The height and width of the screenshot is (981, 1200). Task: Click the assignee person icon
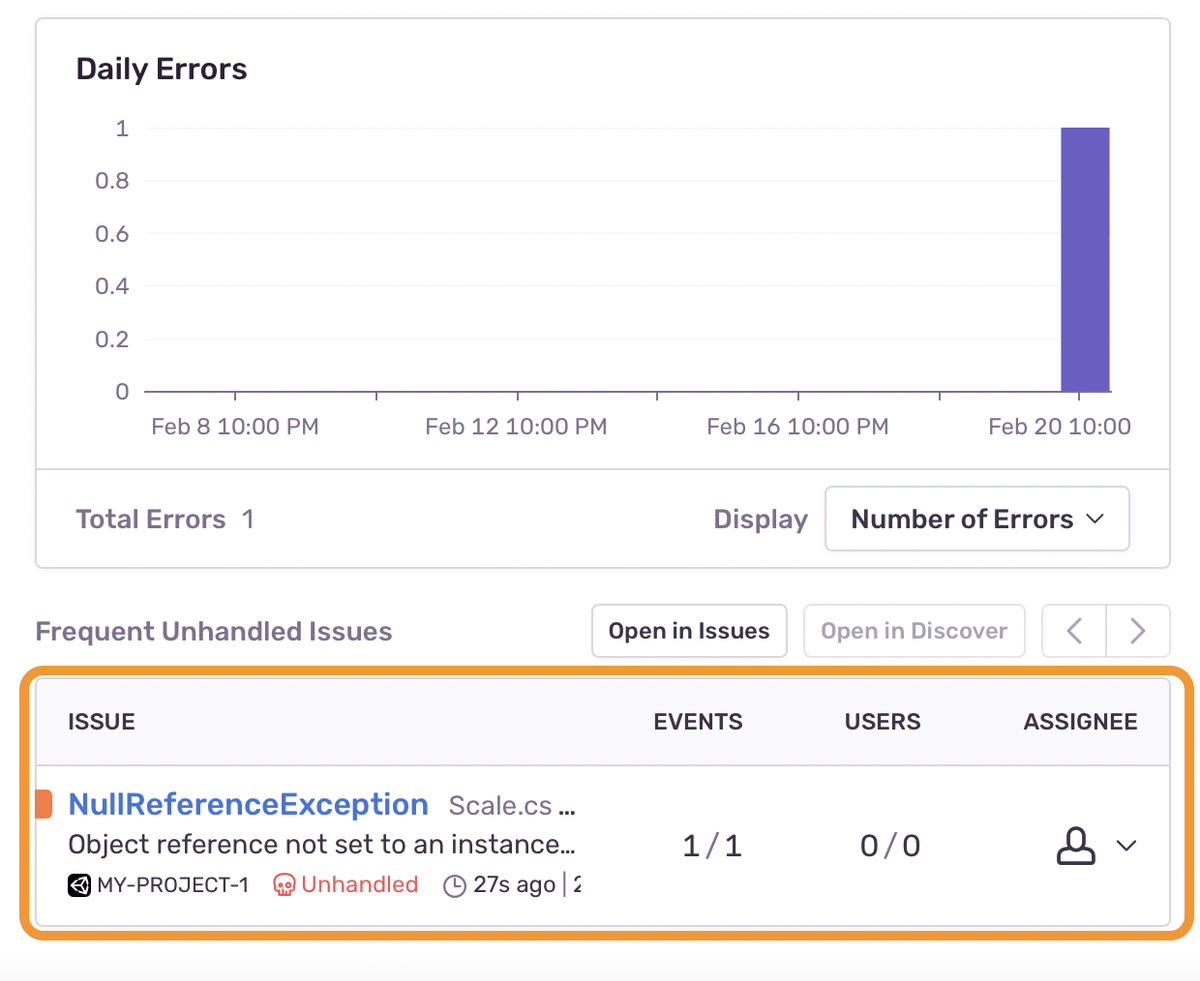(1076, 846)
